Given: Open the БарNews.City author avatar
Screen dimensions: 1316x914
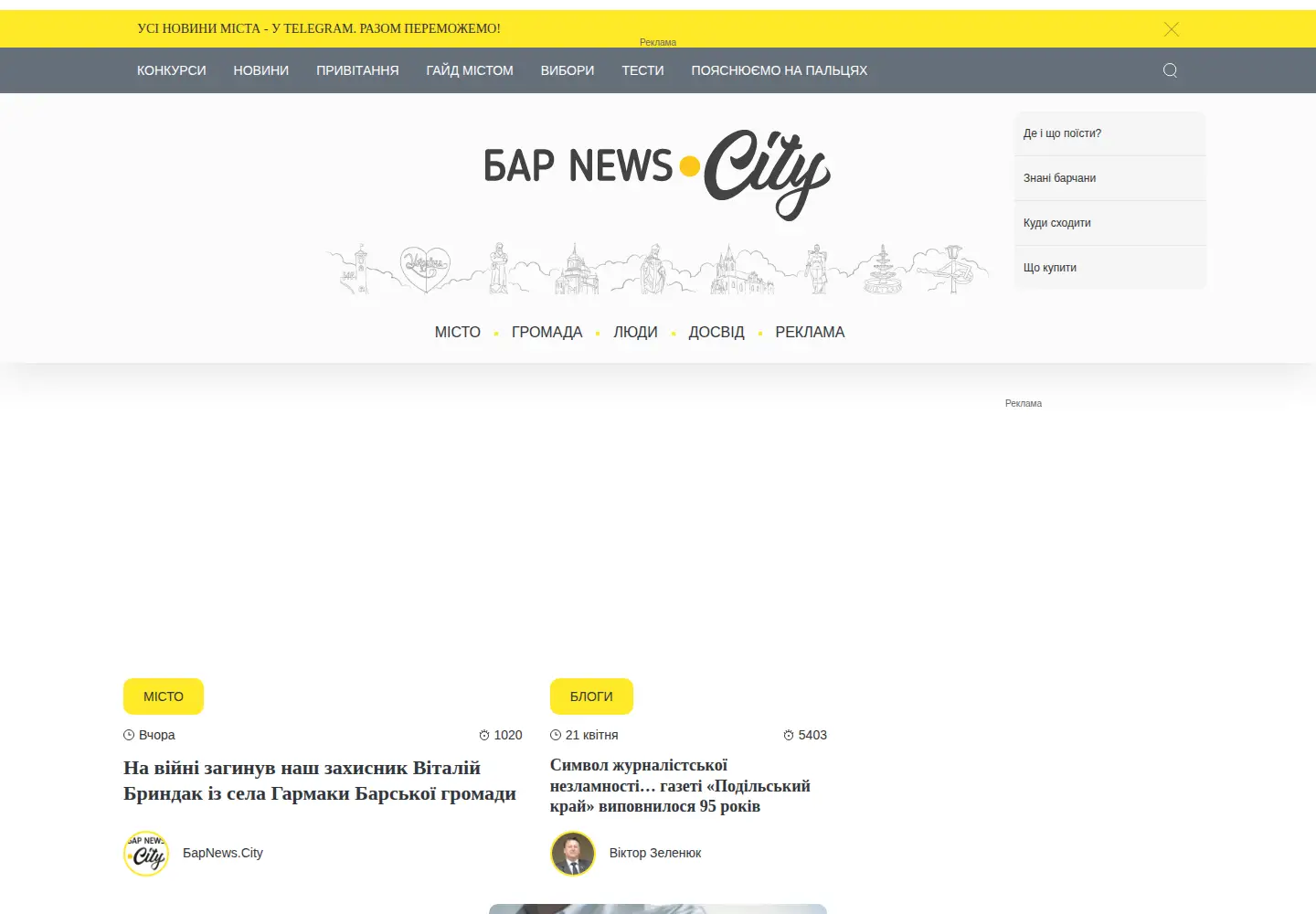Looking at the screenshot, I should 146,854.
